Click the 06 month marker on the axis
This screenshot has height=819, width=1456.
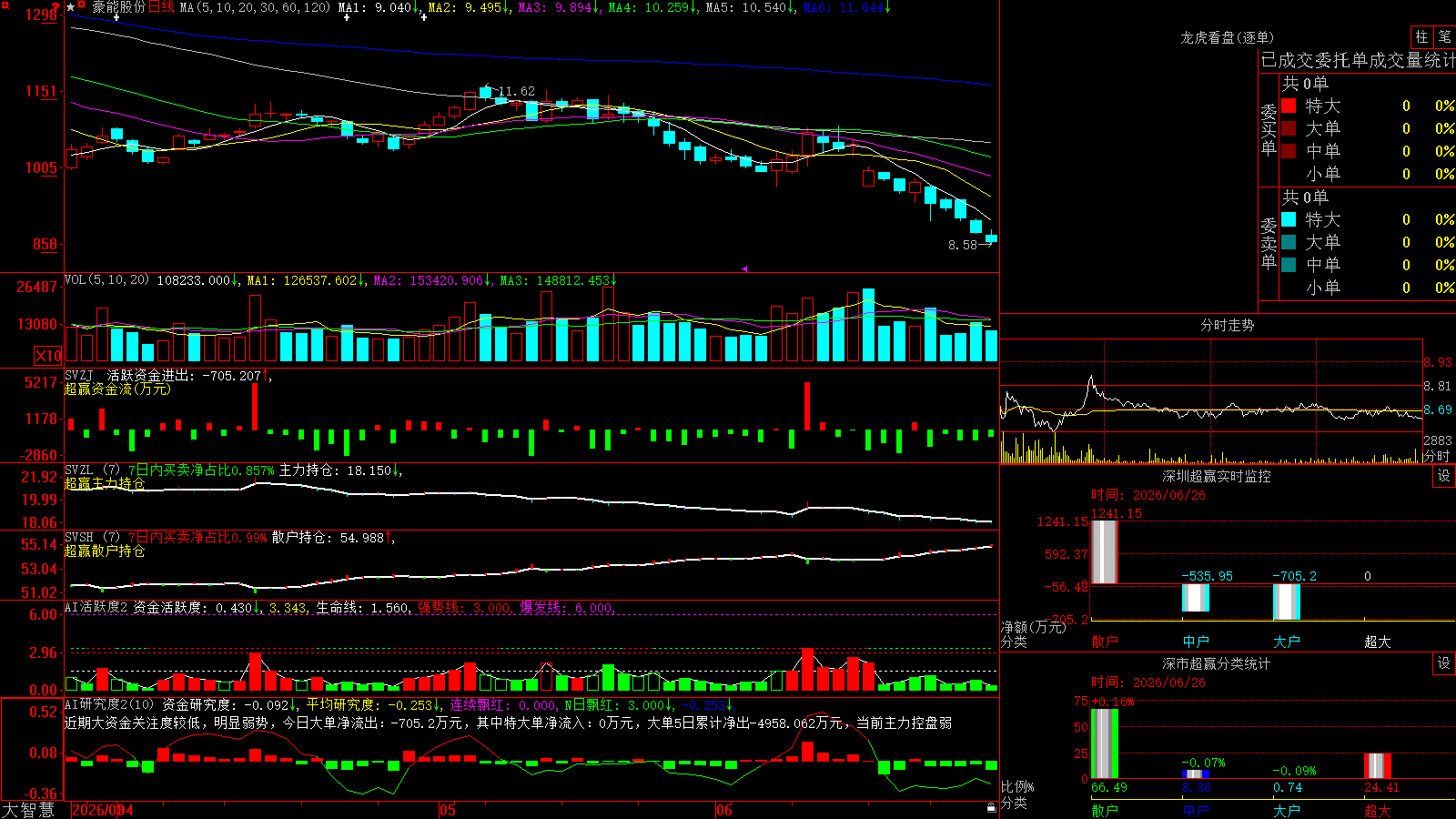pyautogui.click(x=723, y=810)
